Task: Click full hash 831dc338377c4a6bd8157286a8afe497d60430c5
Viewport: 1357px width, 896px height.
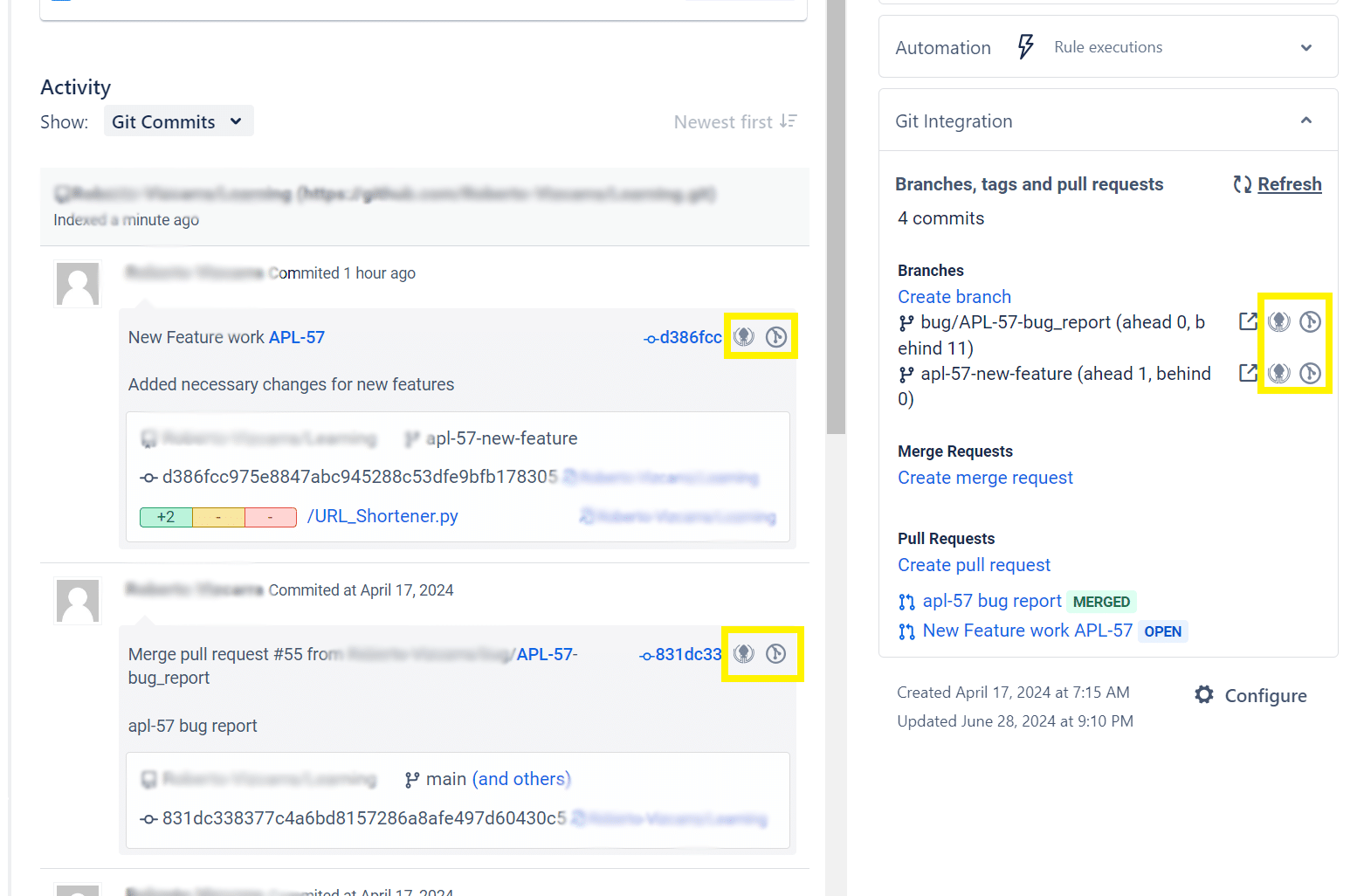Action: tap(364, 818)
